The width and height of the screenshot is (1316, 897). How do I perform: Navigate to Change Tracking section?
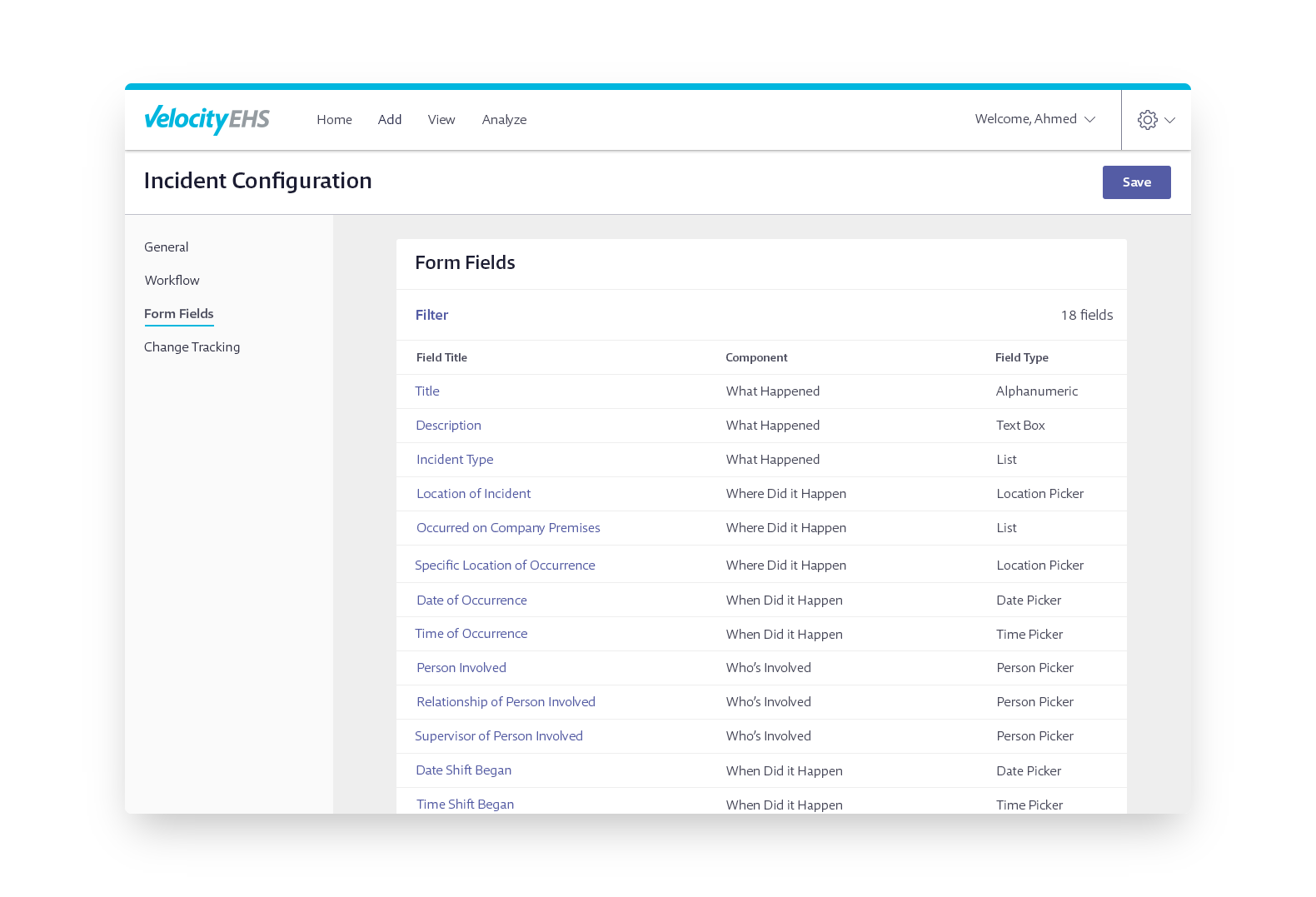[192, 347]
